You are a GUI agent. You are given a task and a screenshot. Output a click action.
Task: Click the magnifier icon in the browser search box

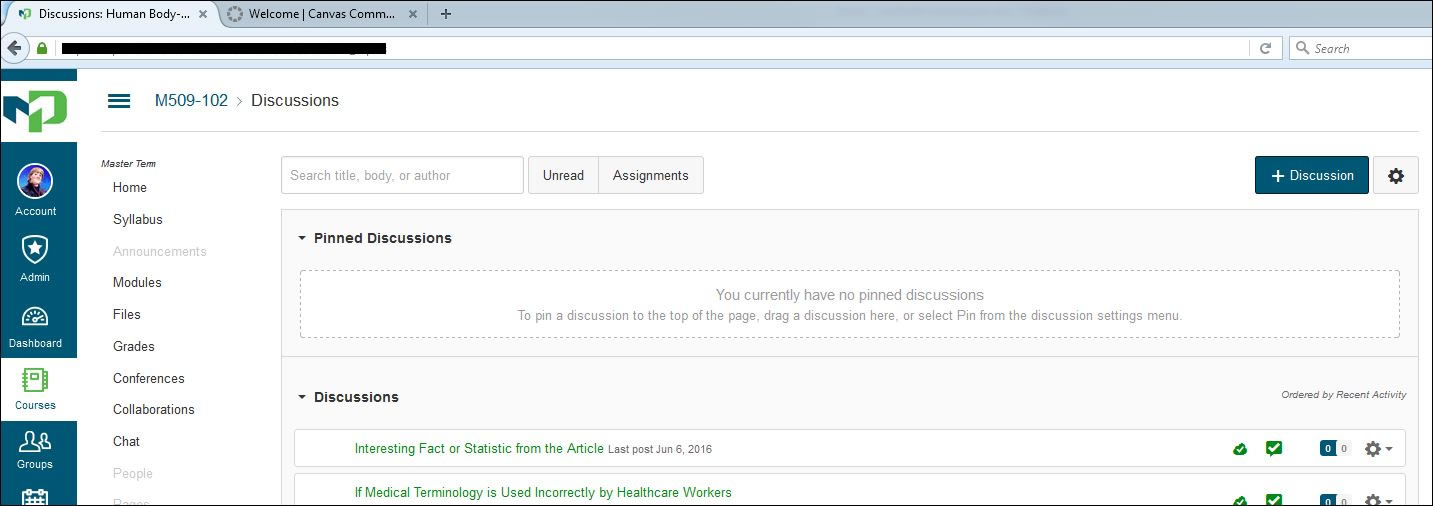pos(1302,48)
